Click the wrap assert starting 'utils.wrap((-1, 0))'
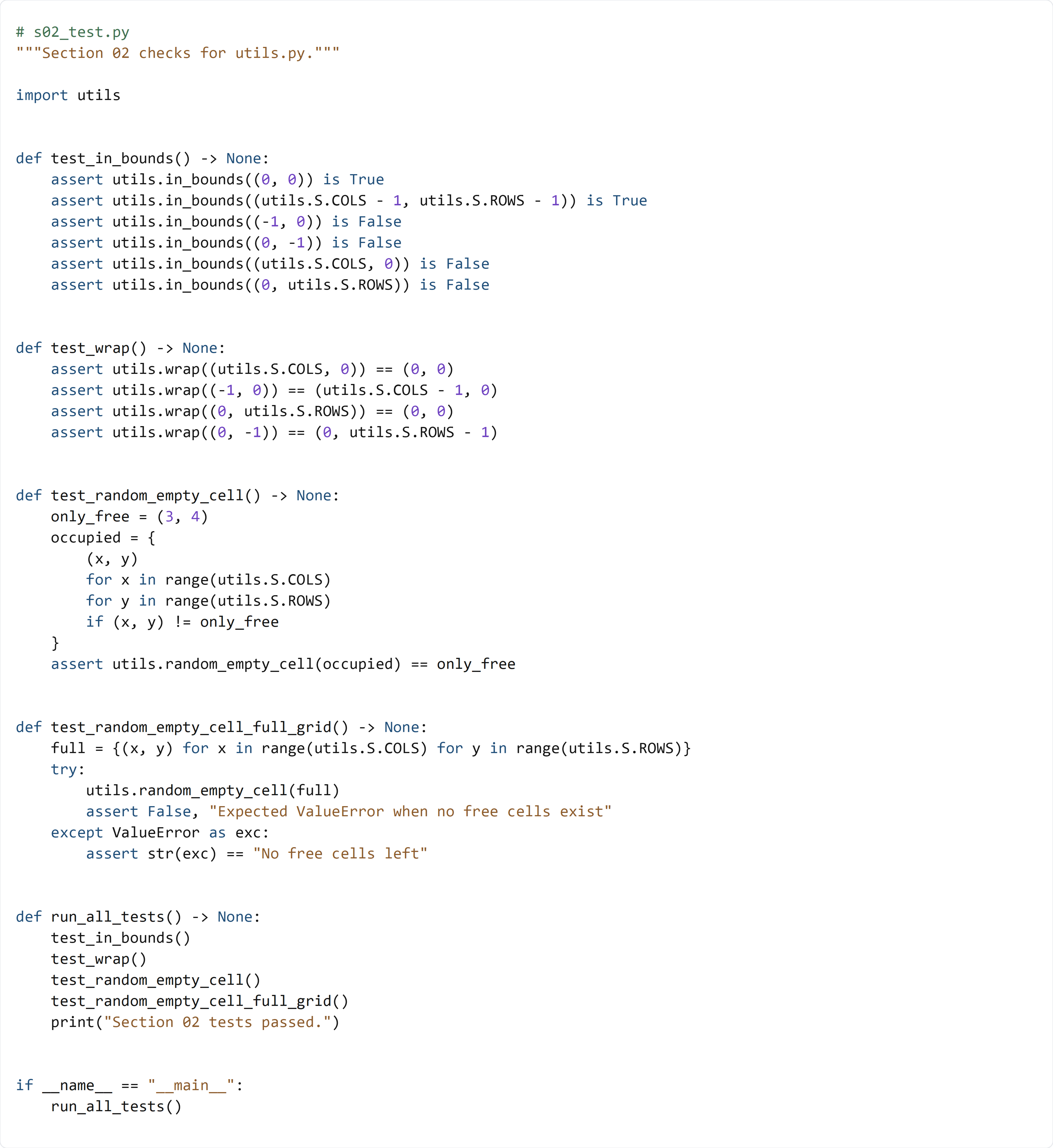This screenshot has width=1053, height=1148. click(274, 391)
